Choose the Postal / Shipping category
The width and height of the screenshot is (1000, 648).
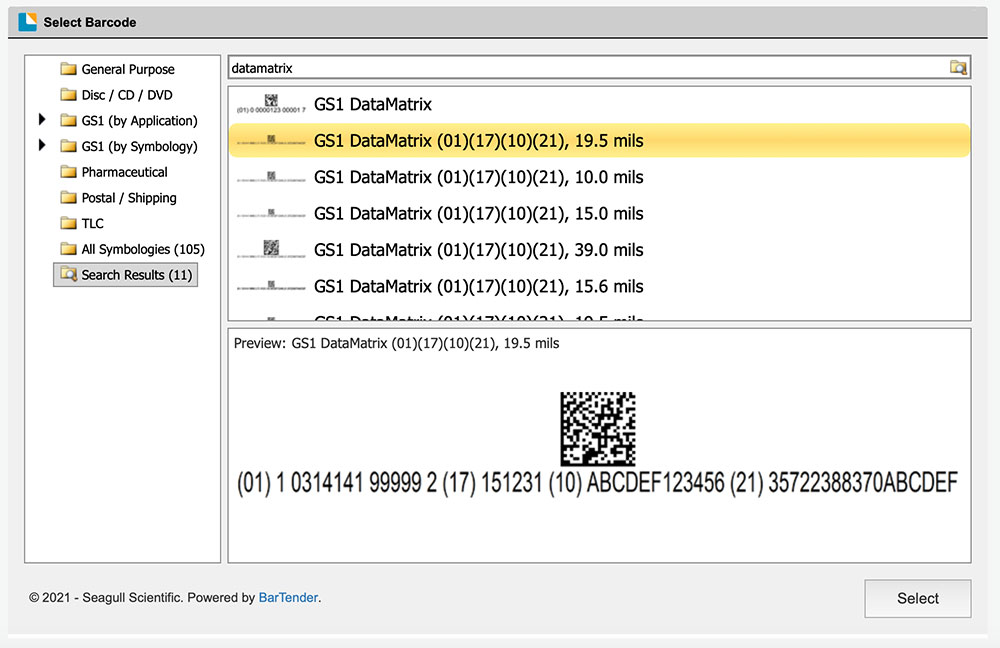129,198
